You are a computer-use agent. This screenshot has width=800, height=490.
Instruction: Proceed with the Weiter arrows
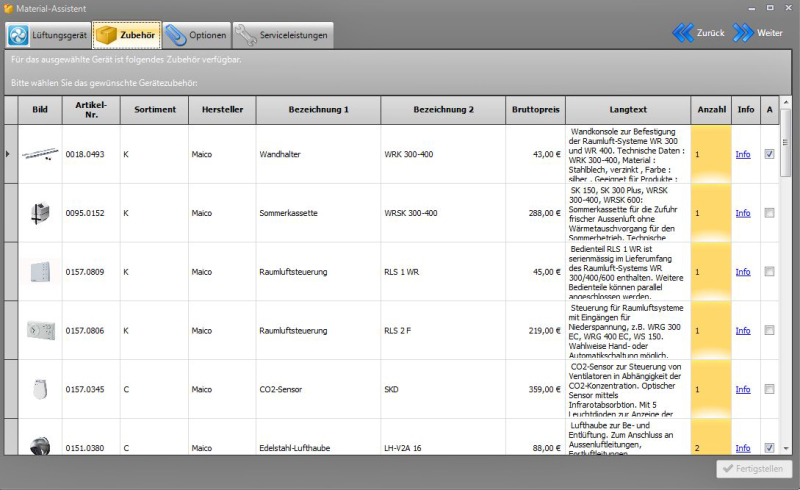coord(758,33)
